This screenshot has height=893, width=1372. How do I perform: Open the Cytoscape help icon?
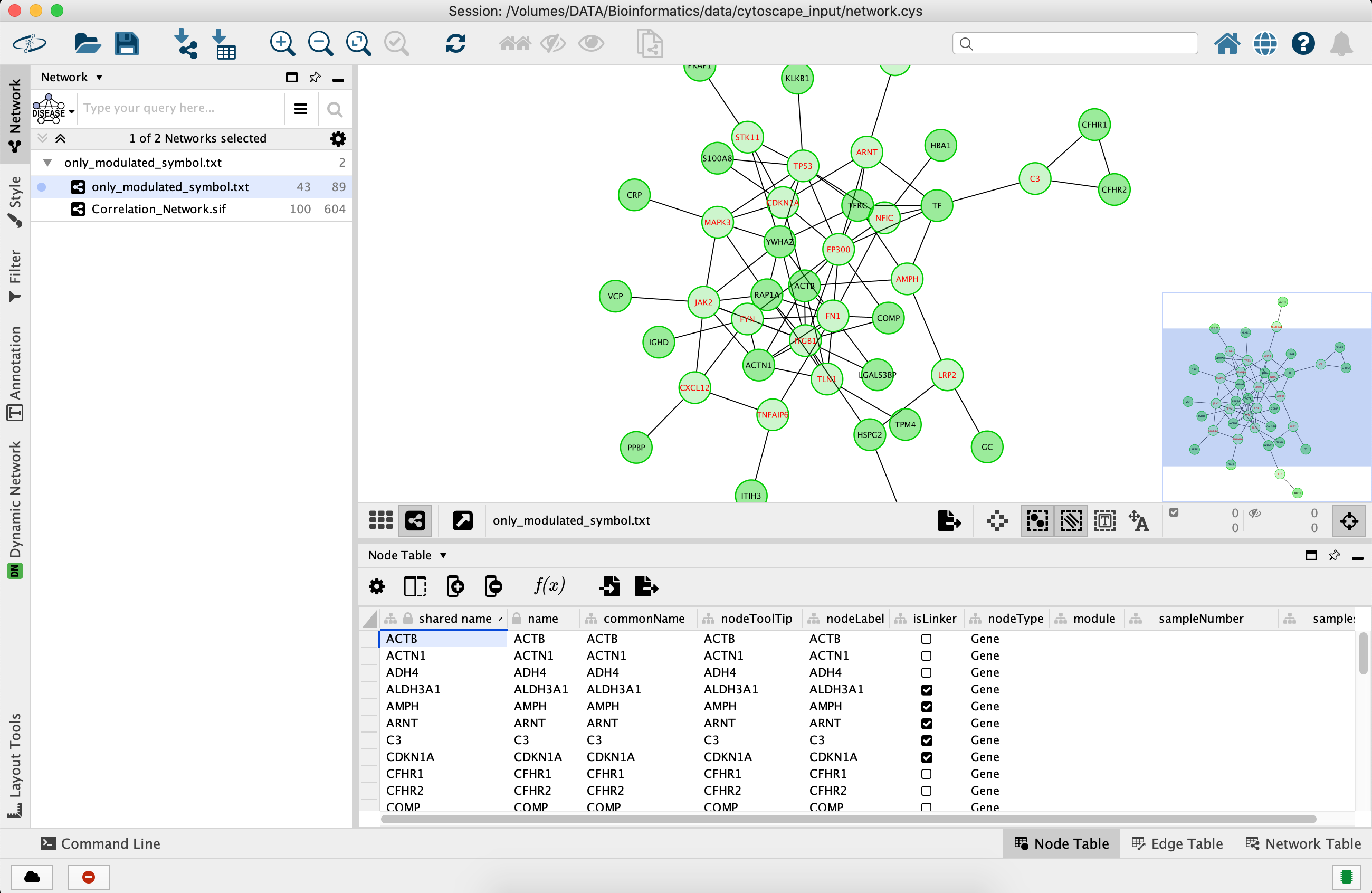tap(1303, 44)
